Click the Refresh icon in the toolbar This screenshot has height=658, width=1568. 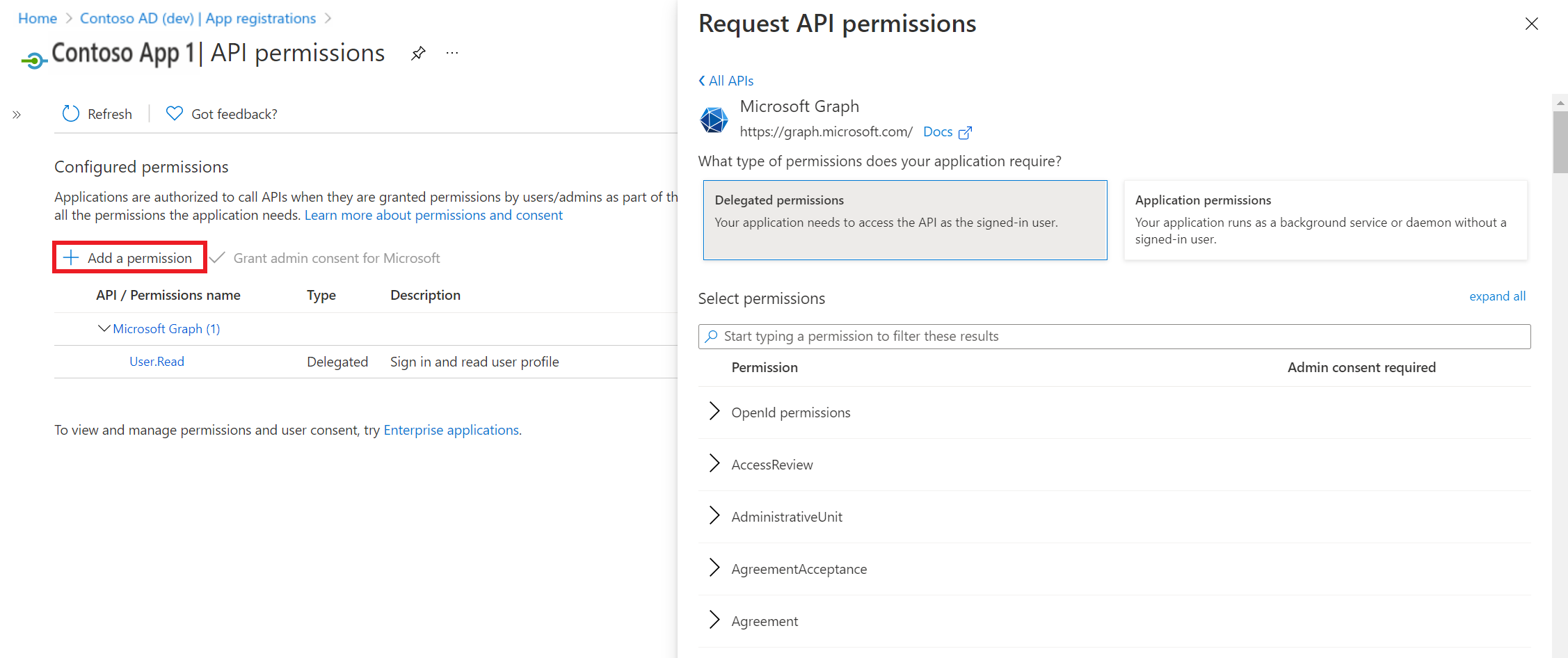coord(71,113)
